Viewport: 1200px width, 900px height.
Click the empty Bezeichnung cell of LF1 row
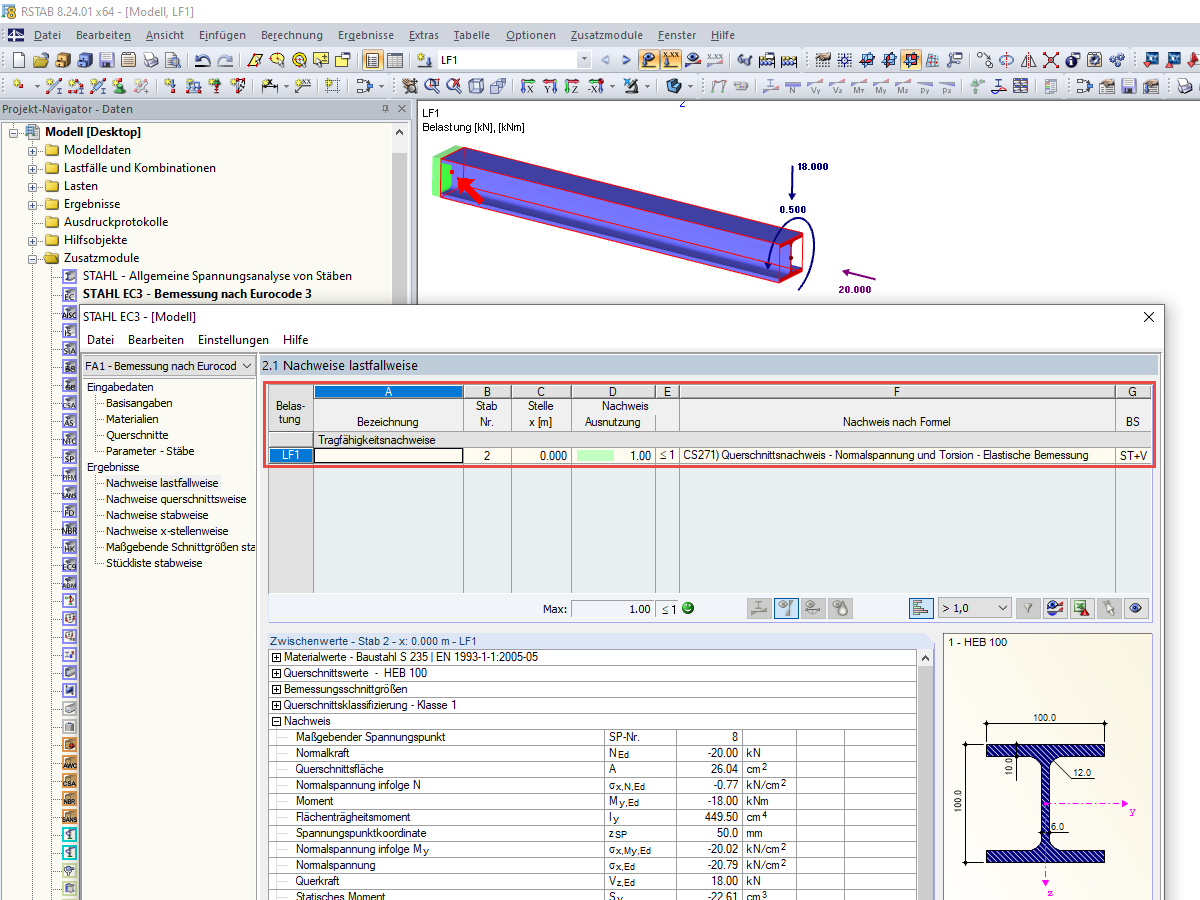point(388,456)
